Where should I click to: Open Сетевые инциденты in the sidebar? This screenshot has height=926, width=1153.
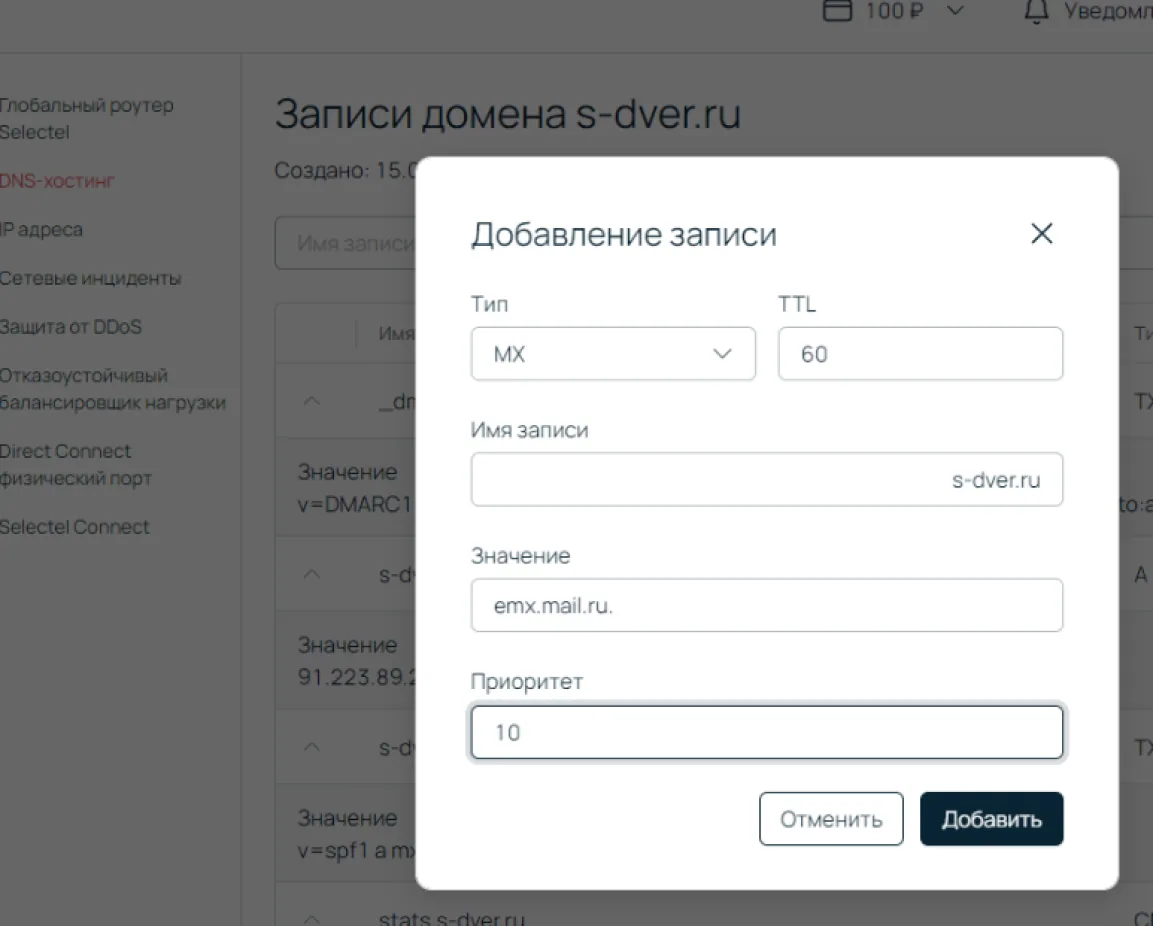tap(90, 278)
